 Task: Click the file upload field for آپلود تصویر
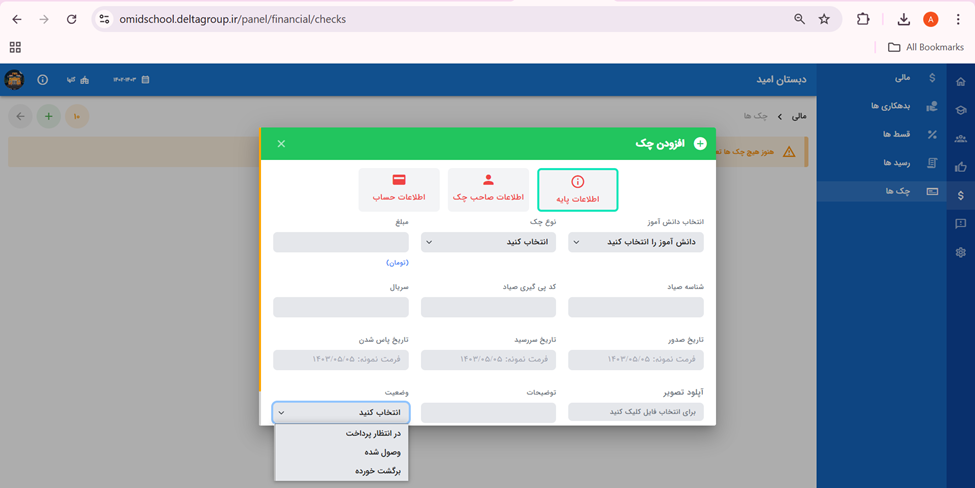point(635,412)
